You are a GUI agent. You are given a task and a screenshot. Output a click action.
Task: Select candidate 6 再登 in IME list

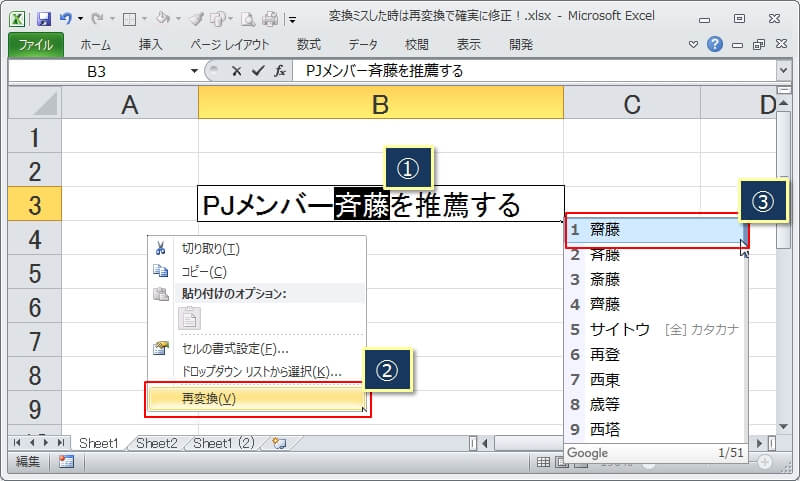pos(656,354)
